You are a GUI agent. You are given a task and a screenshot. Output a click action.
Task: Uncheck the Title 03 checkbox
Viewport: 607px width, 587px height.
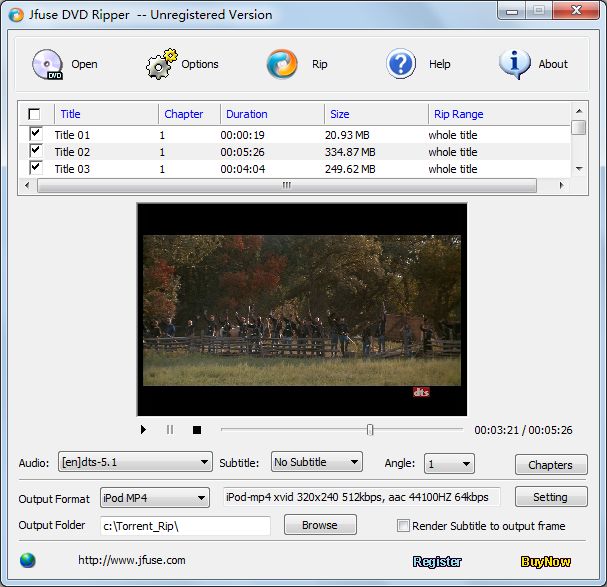35,168
